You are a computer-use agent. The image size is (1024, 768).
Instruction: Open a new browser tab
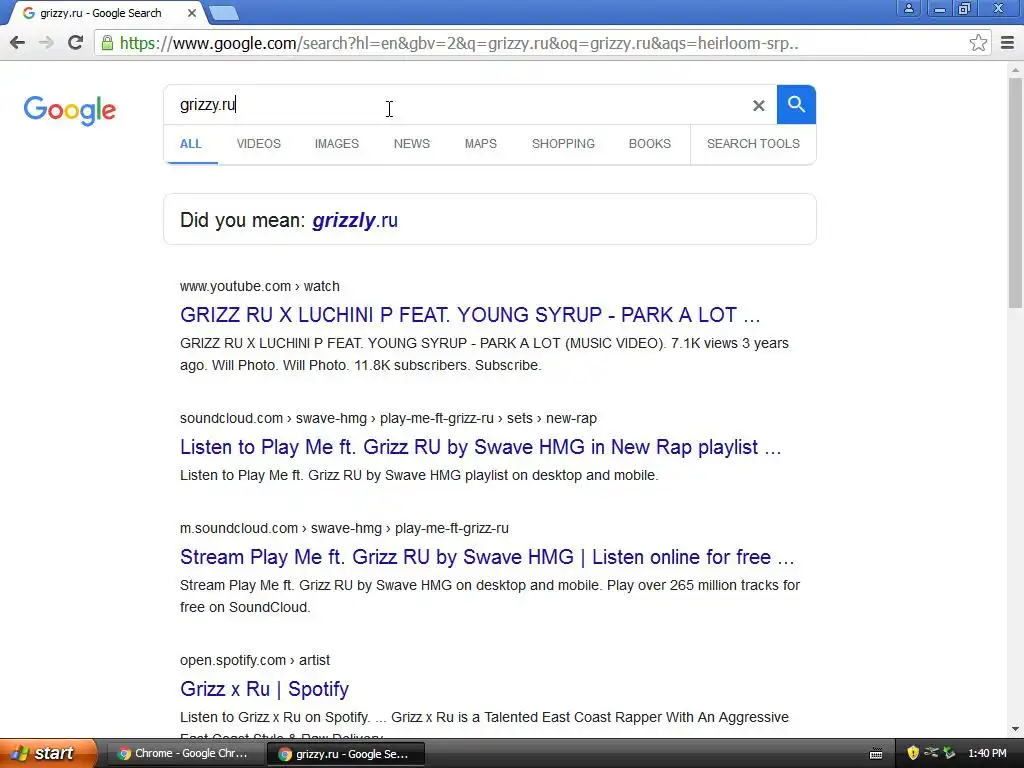(x=224, y=13)
